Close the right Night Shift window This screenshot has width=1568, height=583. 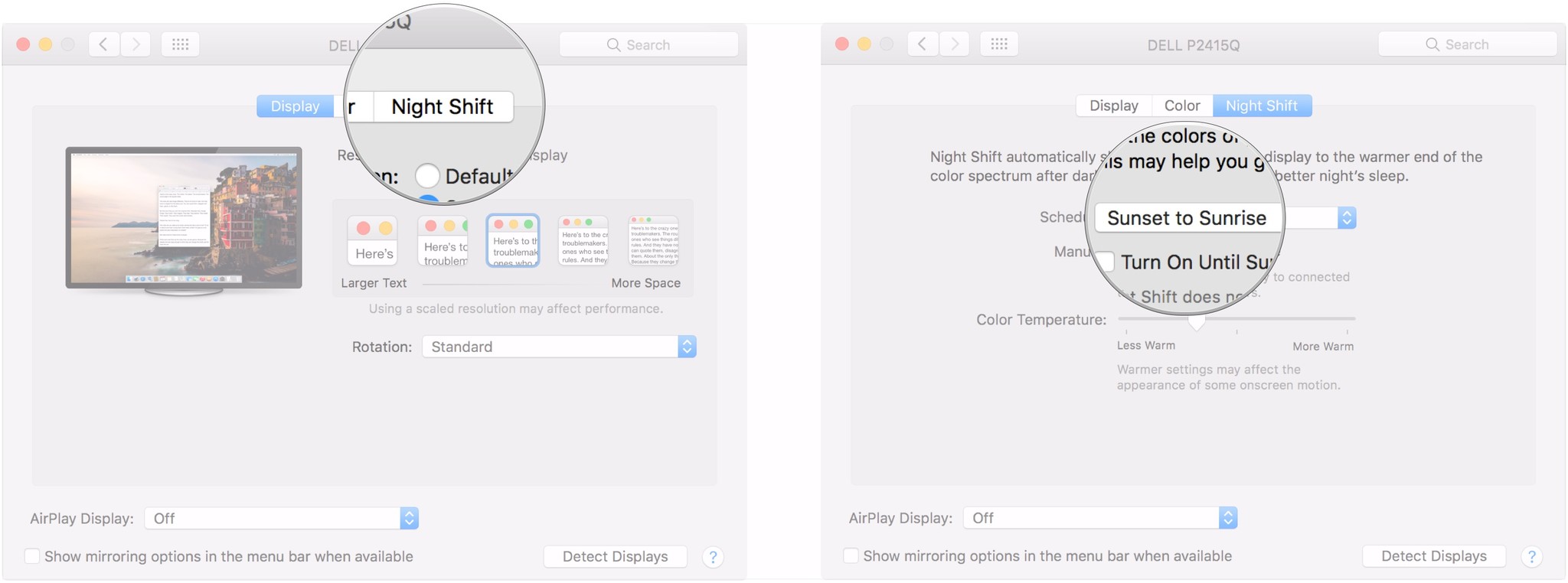tap(842, 44)
